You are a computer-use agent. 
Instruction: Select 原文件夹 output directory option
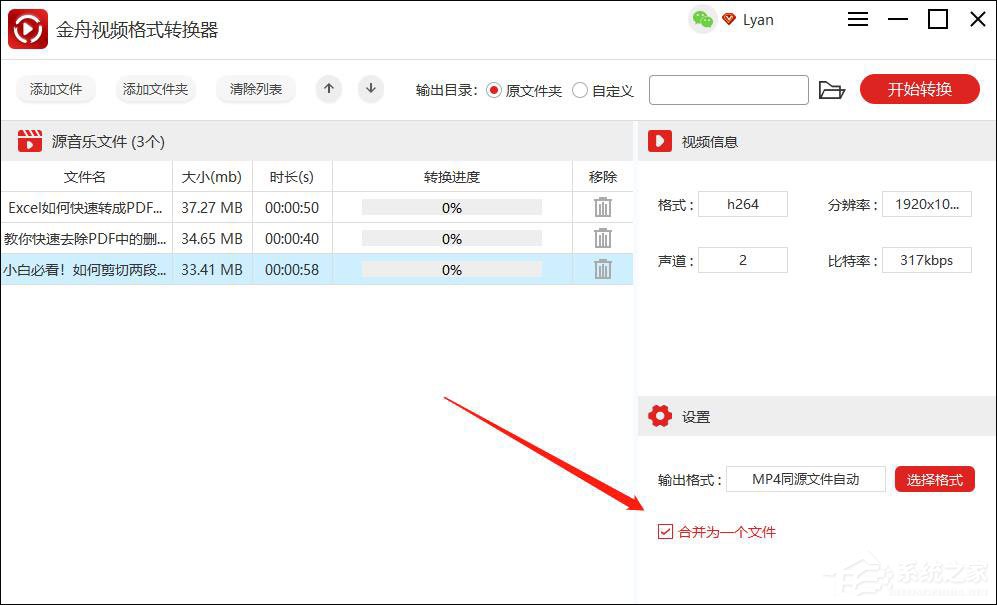[x=493, y=89]
